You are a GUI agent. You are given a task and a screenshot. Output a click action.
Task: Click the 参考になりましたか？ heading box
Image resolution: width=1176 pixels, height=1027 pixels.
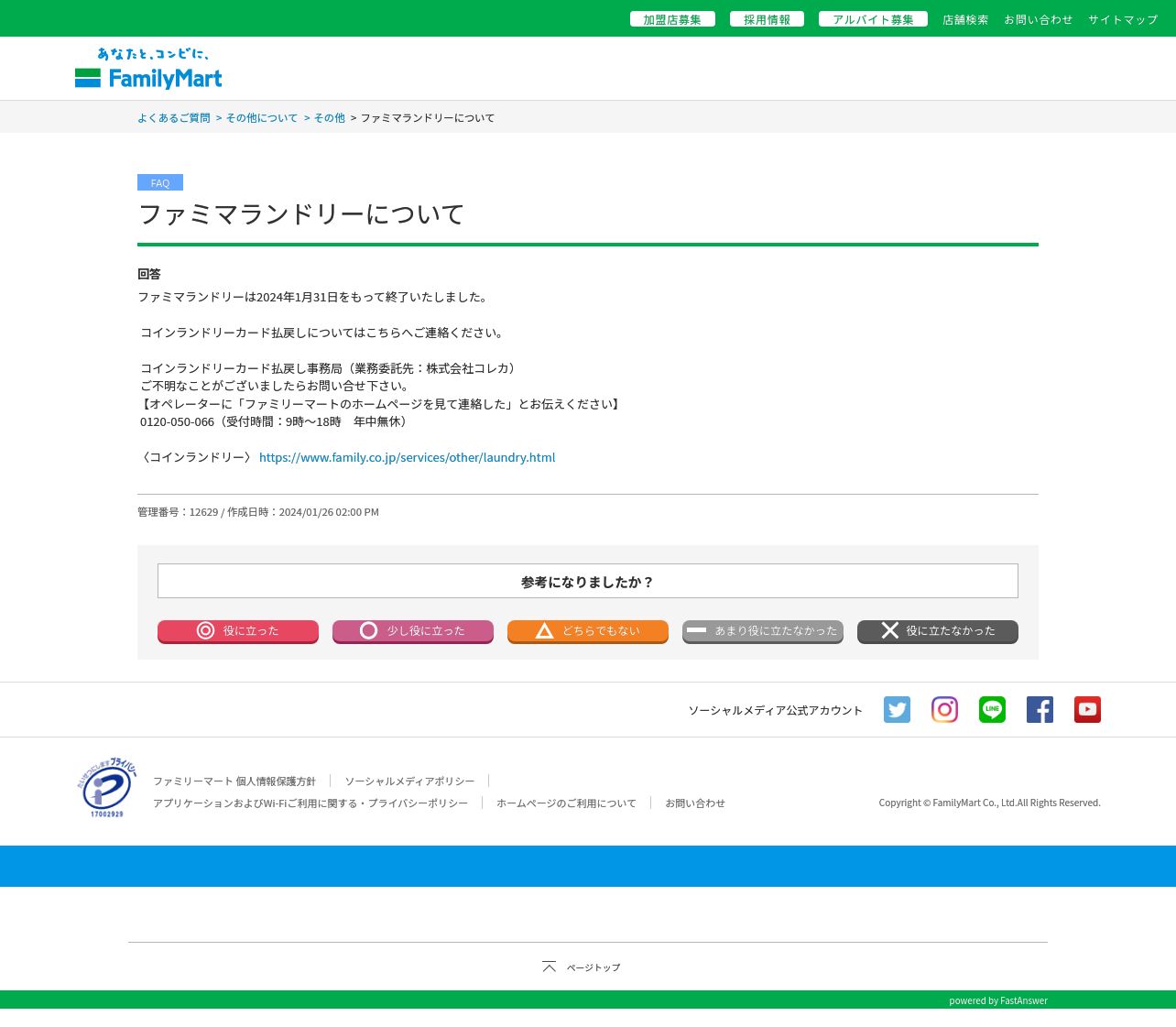[x=588, y=581]
